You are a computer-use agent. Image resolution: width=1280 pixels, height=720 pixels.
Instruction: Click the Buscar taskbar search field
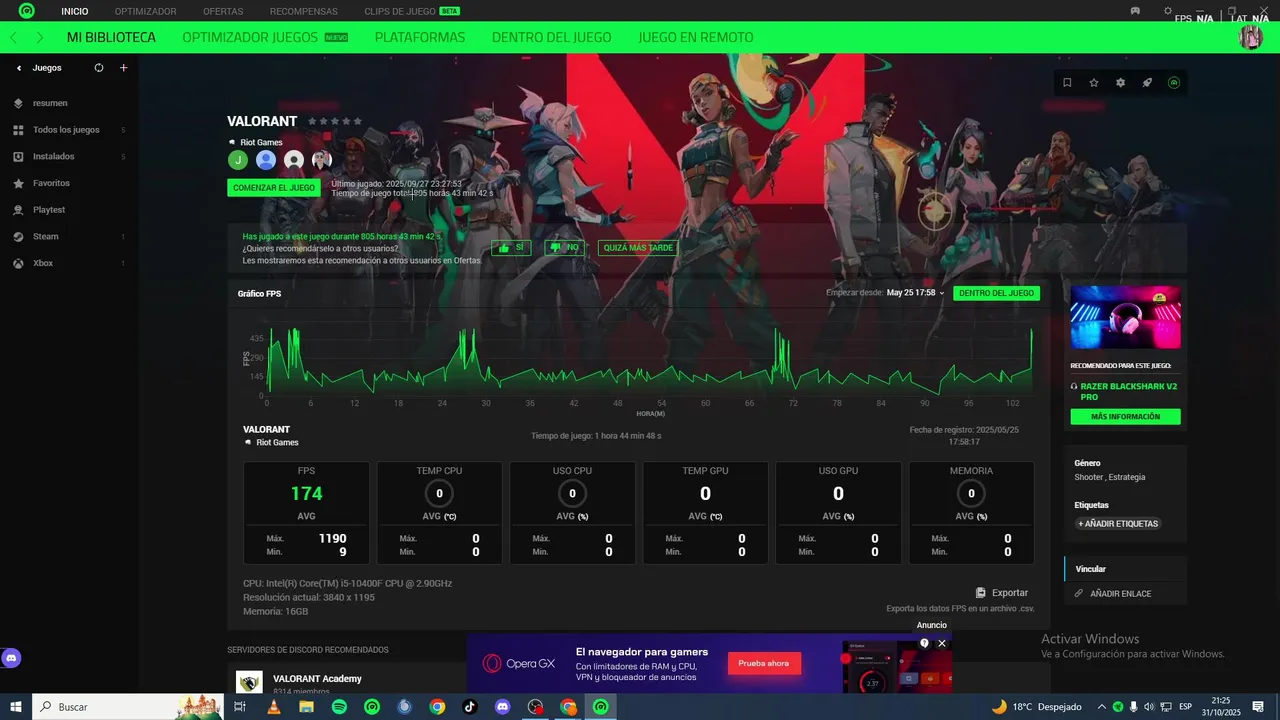[128, 707]
